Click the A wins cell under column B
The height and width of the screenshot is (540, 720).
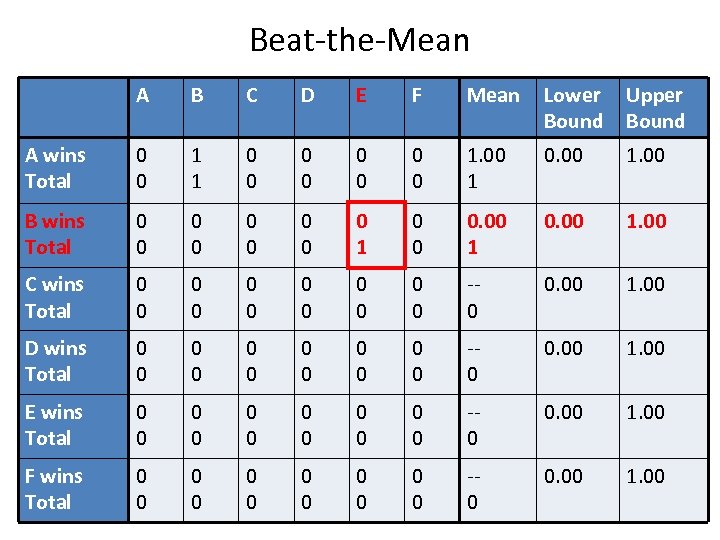[209, 168]
